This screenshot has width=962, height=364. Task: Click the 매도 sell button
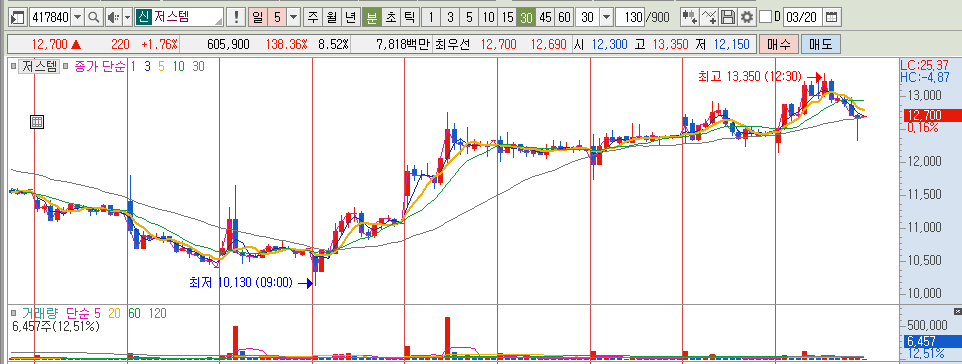point(820,44)
